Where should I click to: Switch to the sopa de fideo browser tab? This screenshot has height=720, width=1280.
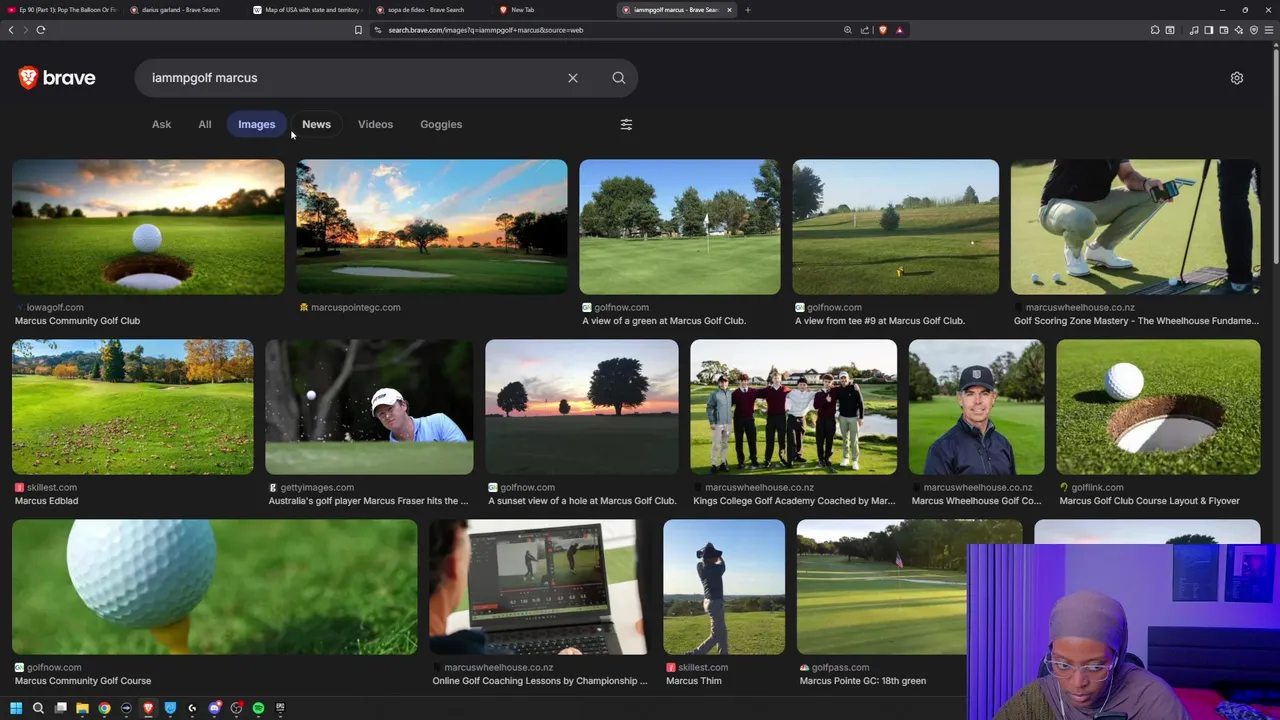pyautogui.click(x=430, y=10)
